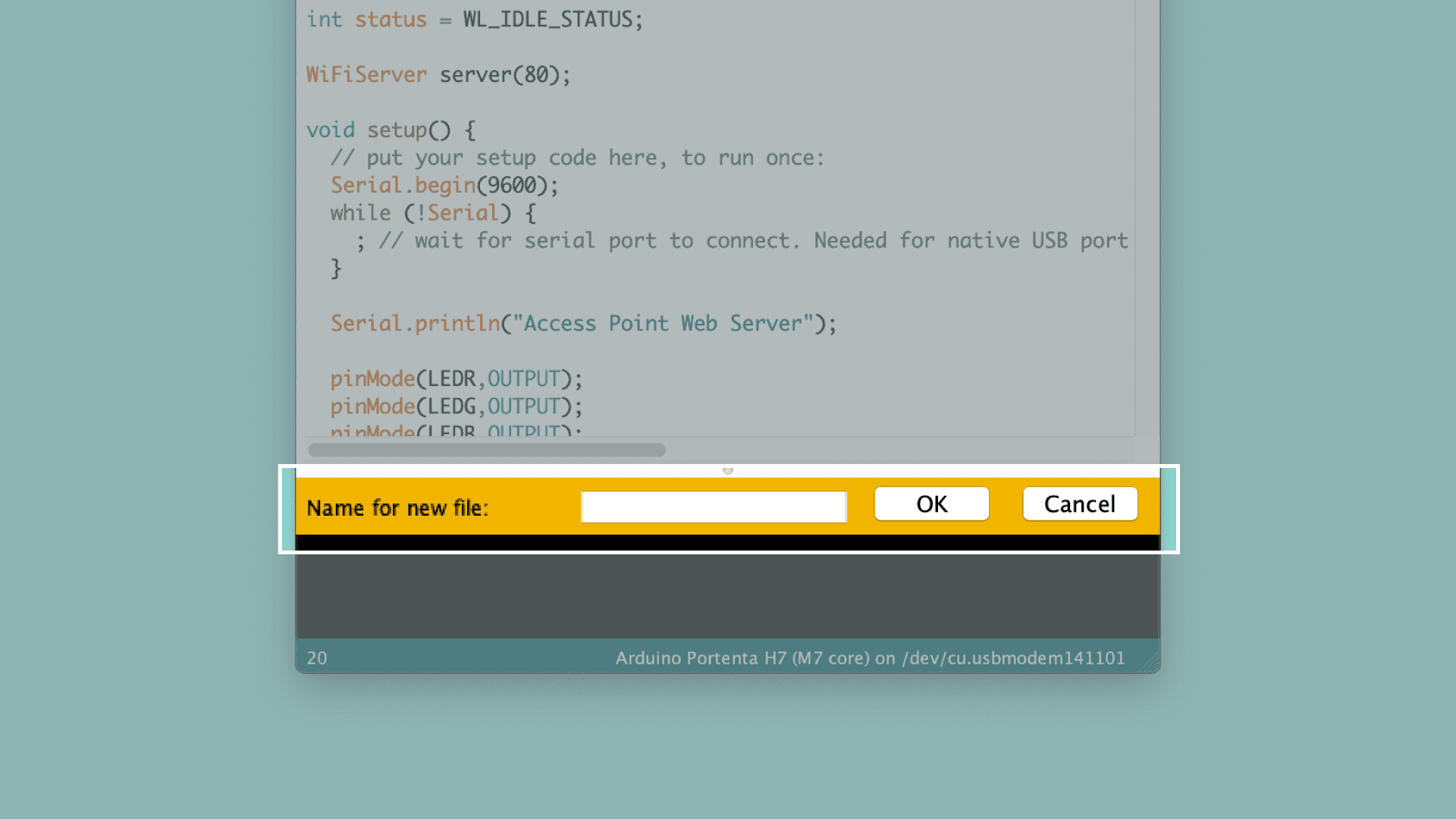The width and height of the screenshot is (1456, 819).
Task: Click the pinMode(LEDR,OUTPUT) line
Action: coord(456,379)
